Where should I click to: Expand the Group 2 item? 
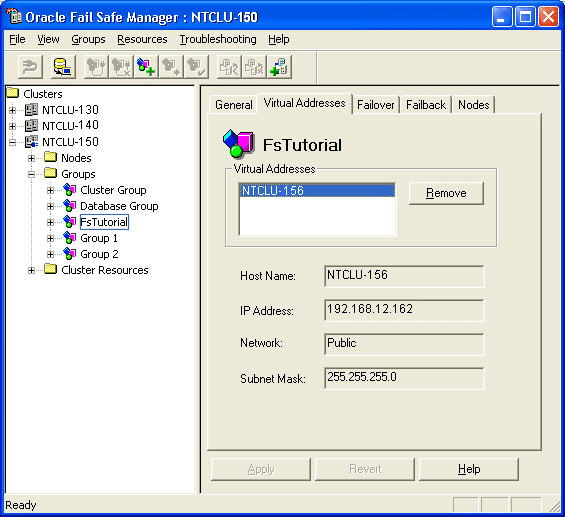(x=50, y=254)
